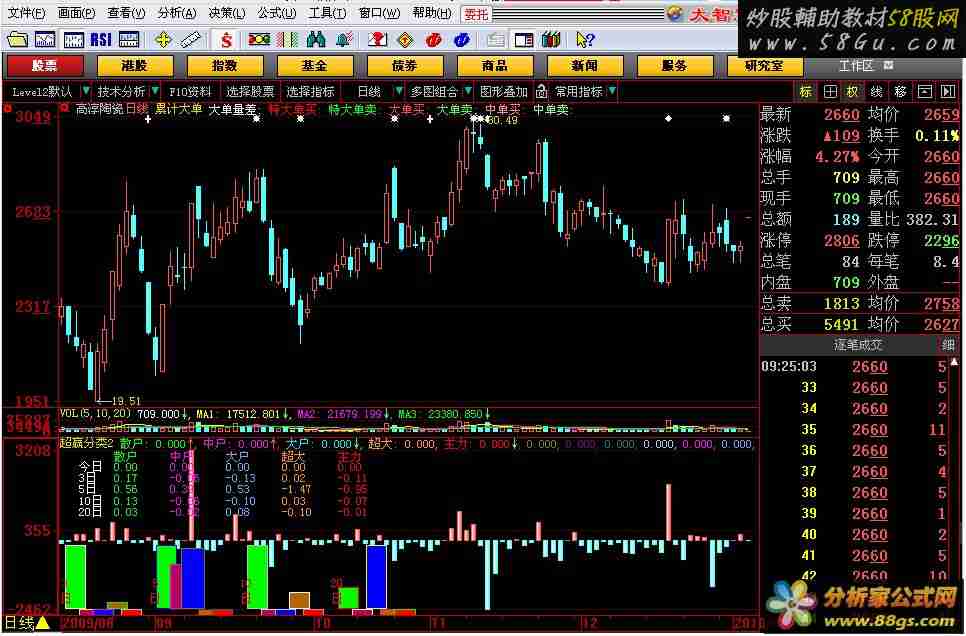The image size is (966, 636).
Task: Expand the 多图组合 dropdown arrow
Action: (x=468, y=91)
